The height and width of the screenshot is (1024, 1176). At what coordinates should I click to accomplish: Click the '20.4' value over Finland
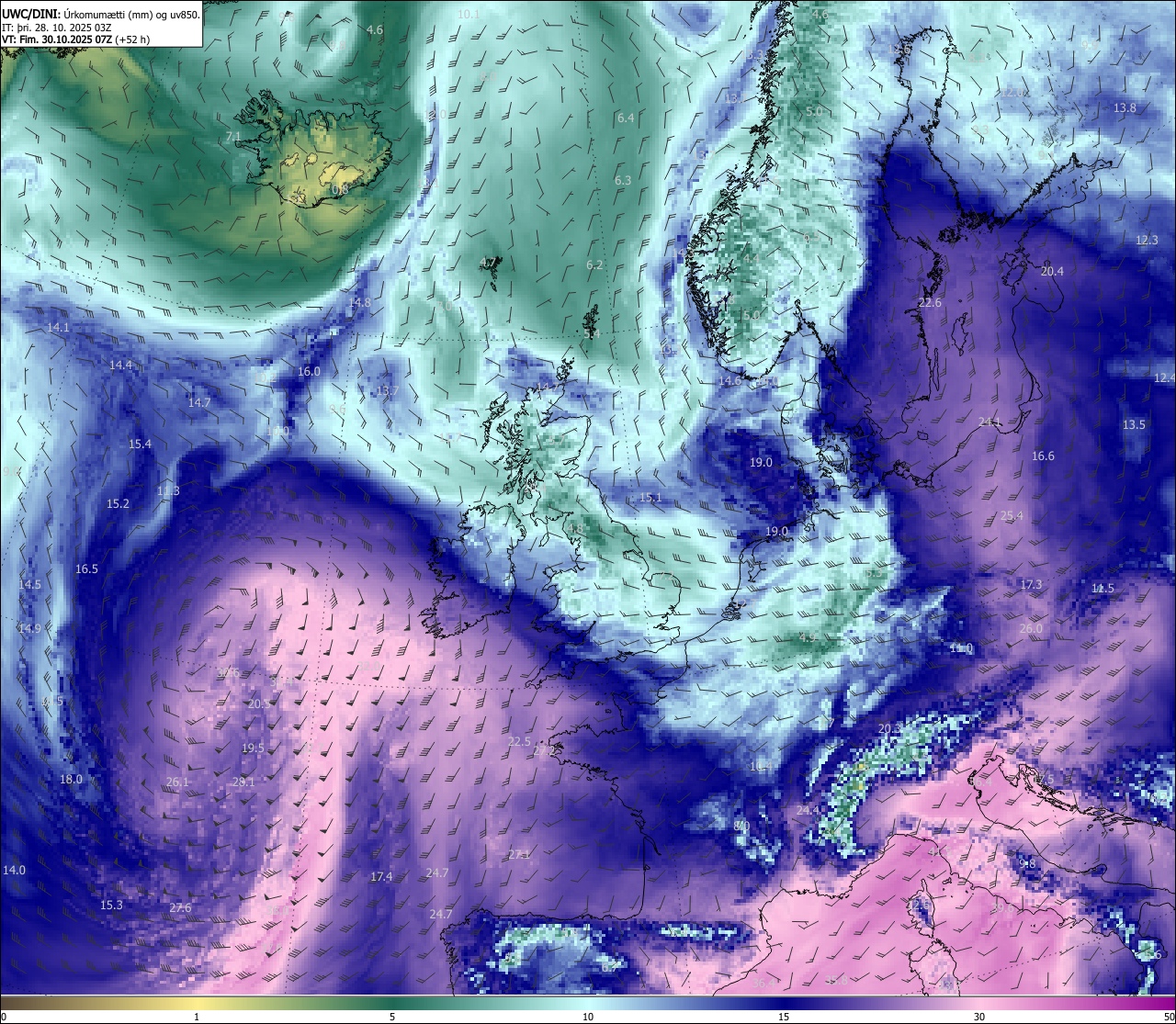1052,271
